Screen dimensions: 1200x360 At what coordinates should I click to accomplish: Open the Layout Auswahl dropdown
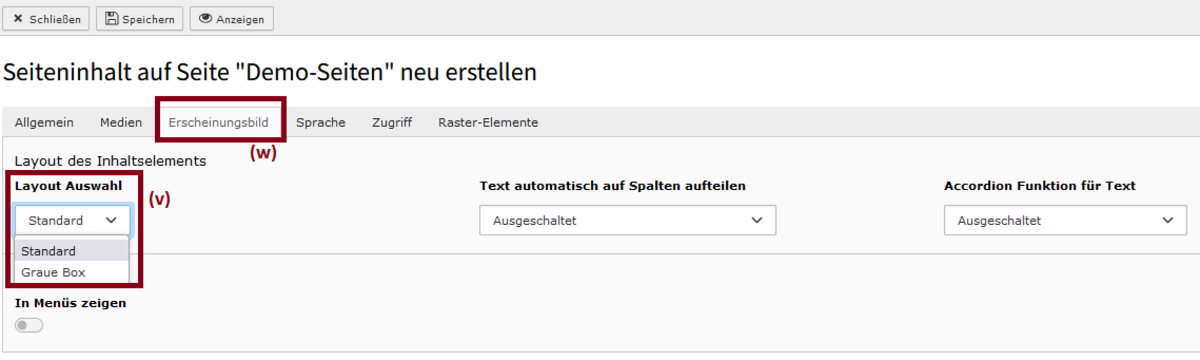72,220
